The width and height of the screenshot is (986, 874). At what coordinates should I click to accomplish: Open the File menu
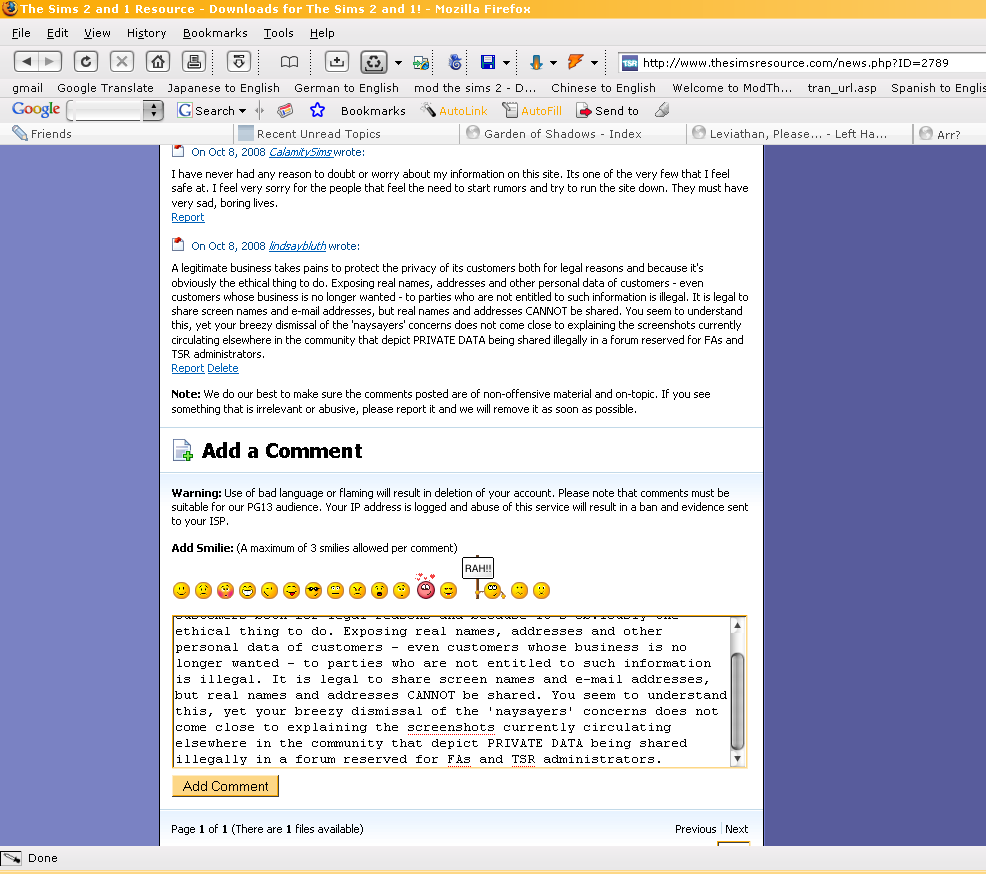[21, 33]
